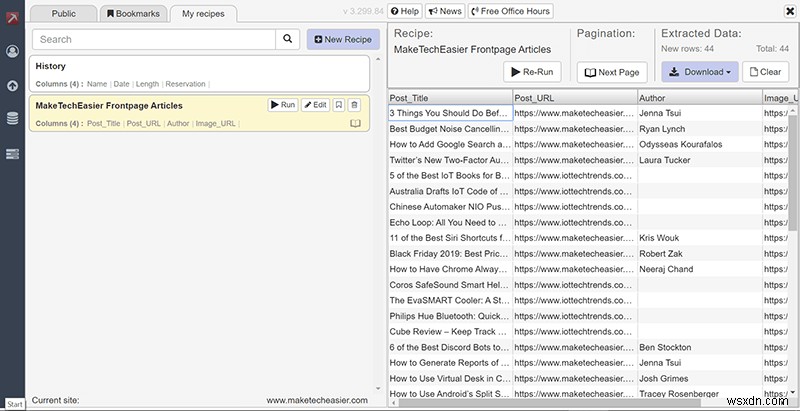Select the 'Black Friday 2019: Best Pric...' cell

point(450,253)
